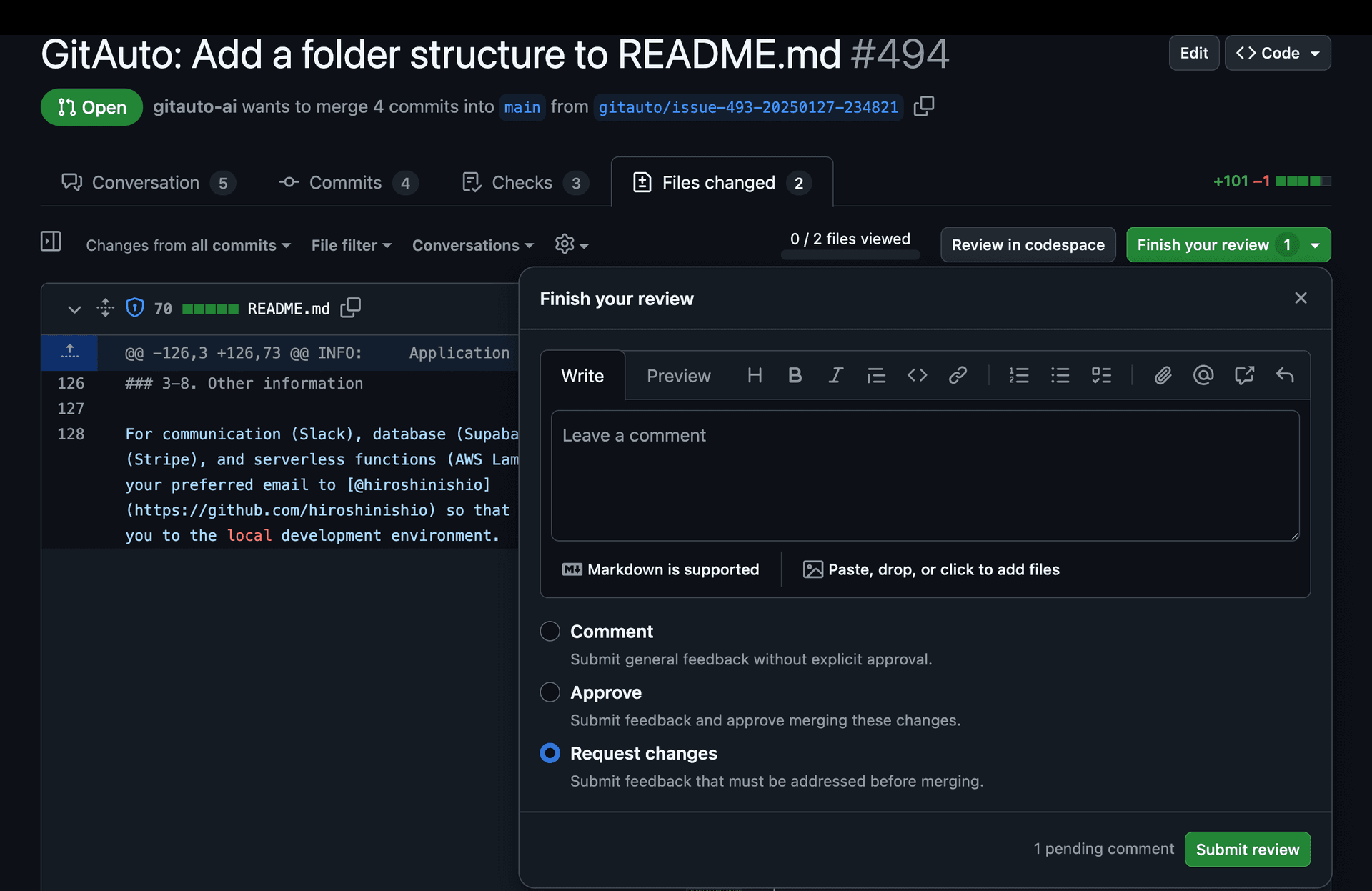The height and width of the screenshot is (891, 1372).
Task: Insert a task list in the review comment
Action: tap(1101, 375)
